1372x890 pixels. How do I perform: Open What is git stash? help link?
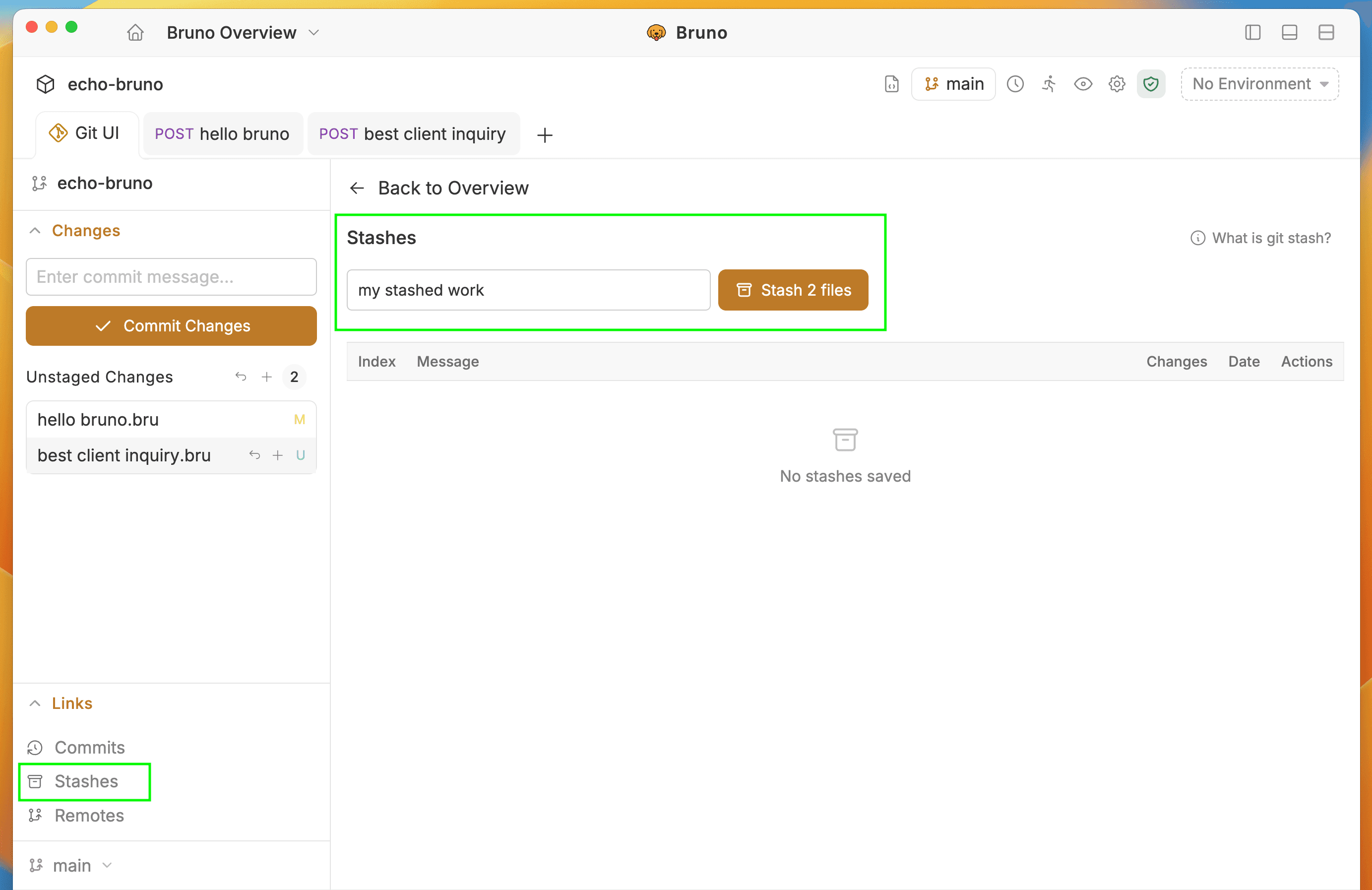(x=1260, y=238)
